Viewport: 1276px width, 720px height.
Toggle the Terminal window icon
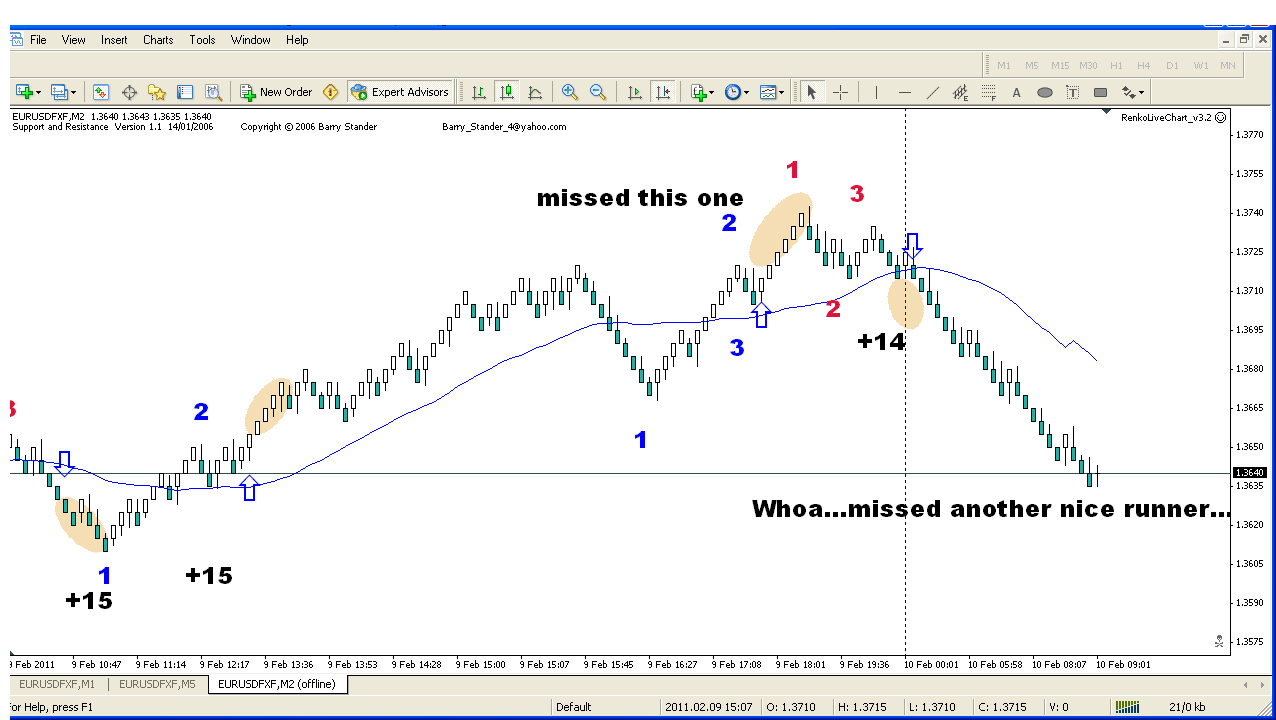click(x=185, y=92)
